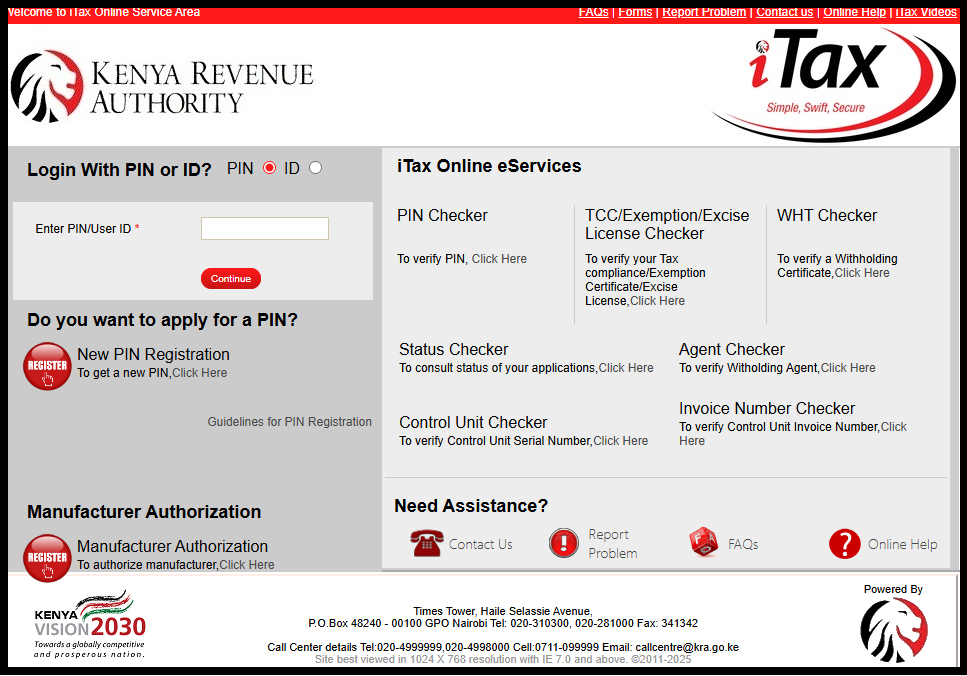This screenshot has width=967, height=676.
Task: Click the Online Help question mark icon
Action: 846,542
